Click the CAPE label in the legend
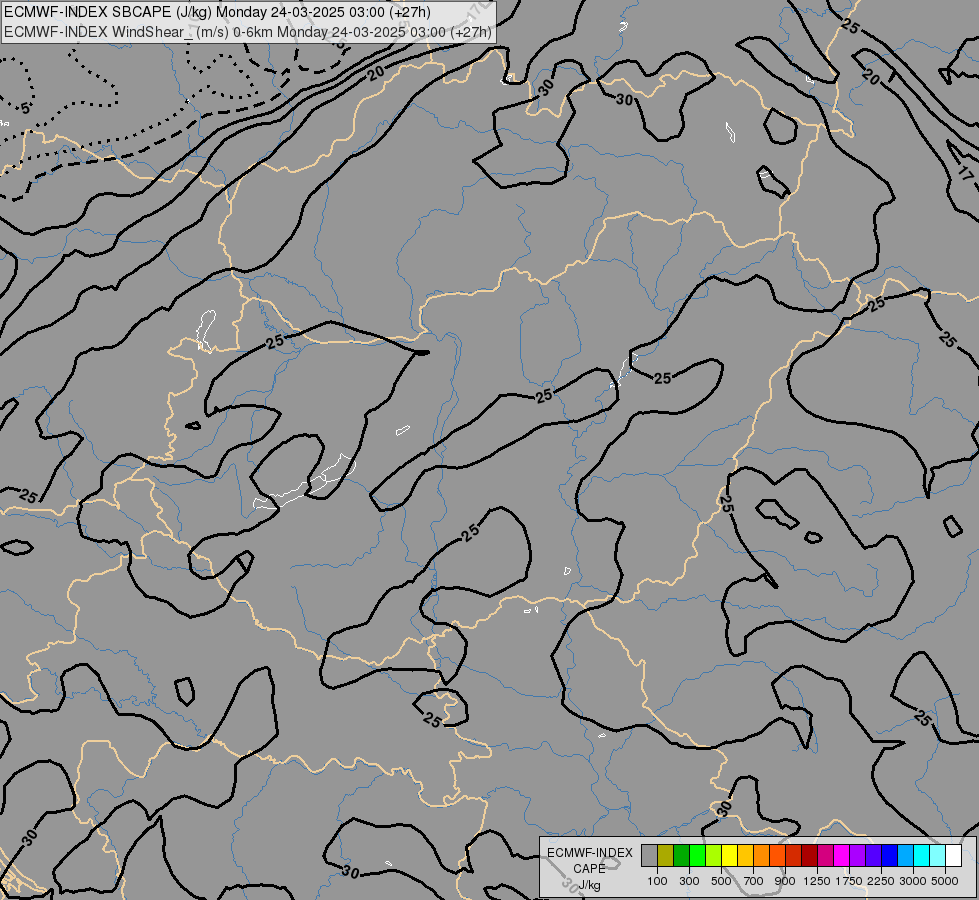Screen dimensions: 979x900 pyautogui.click(x=589, y=869)
